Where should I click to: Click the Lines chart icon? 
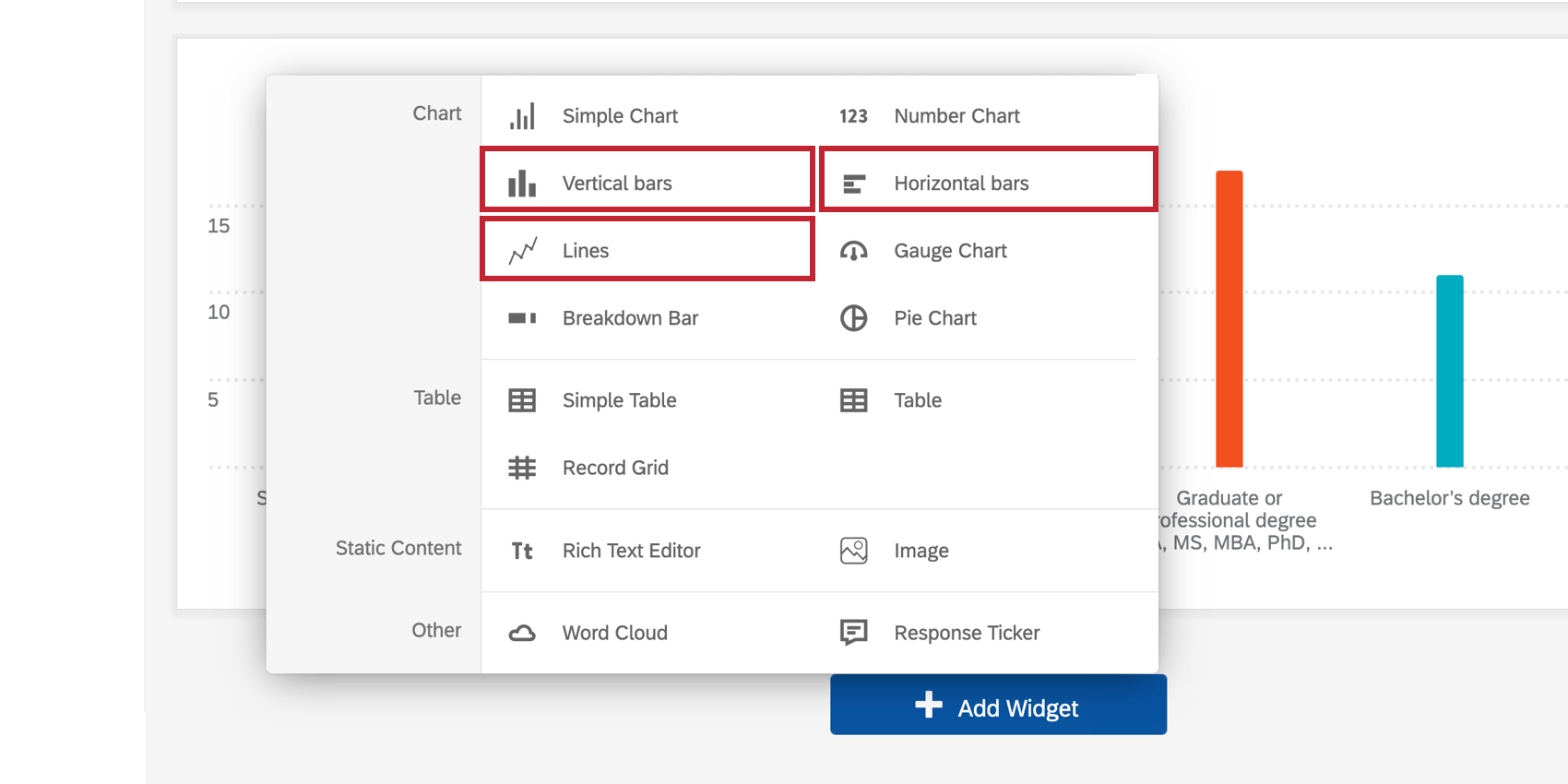(x=522, y=251)
